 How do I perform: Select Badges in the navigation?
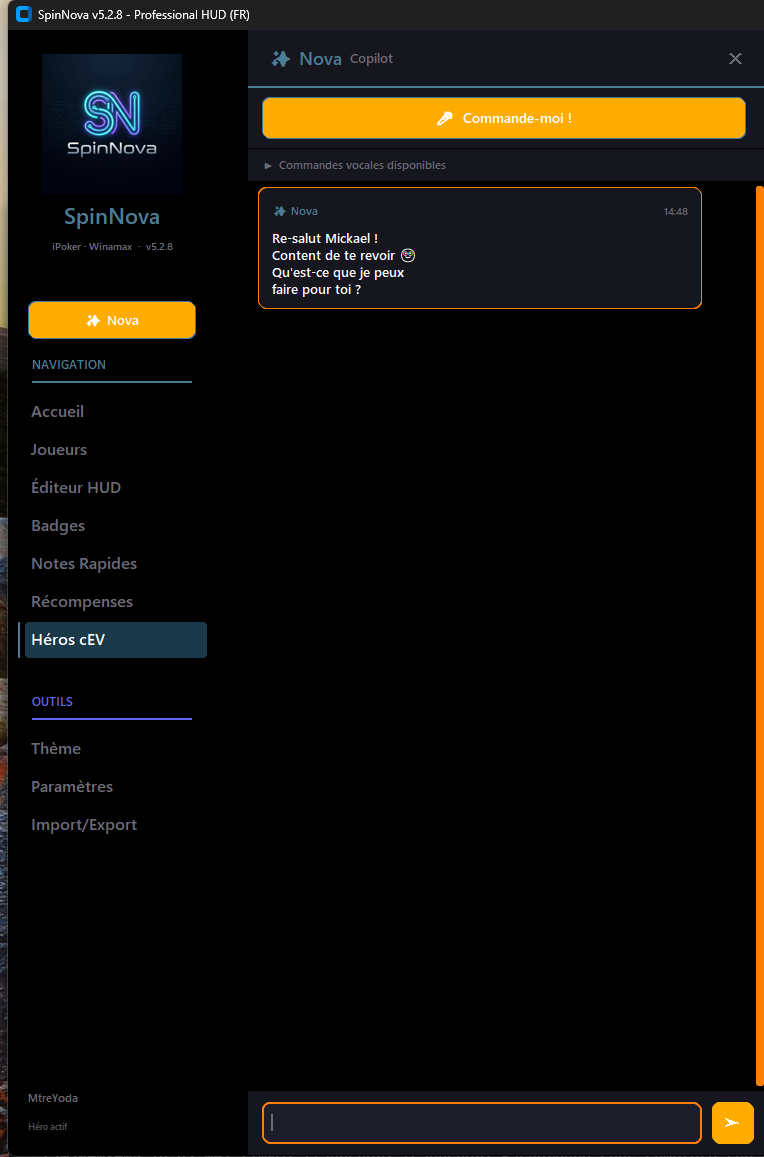pyautogui.click(x=58, y=525)
